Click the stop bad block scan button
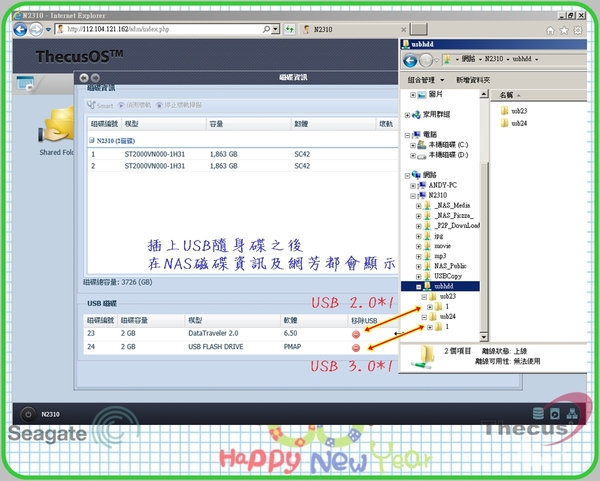The height and width of the screenshot is (481, 600). click(x=179, y=105)
